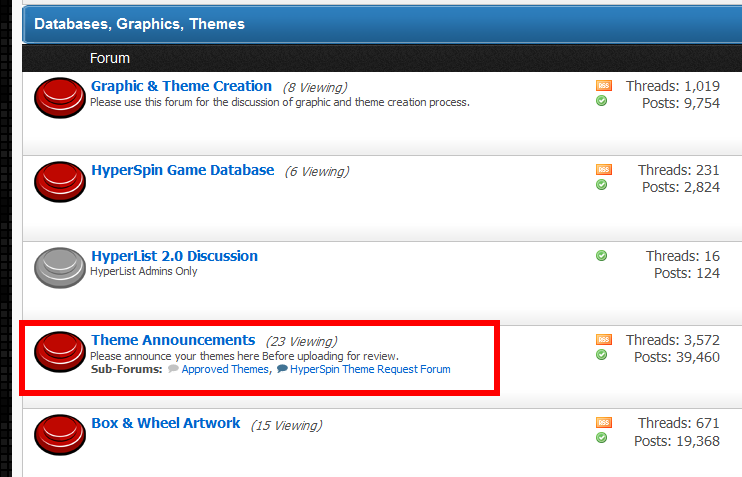Click the "(23 Viewing)" text

pos(301,342)
